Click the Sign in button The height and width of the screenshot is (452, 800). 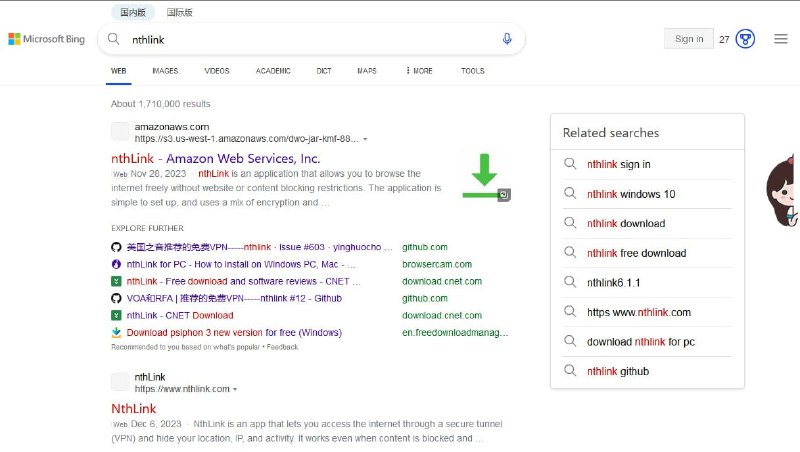[689, 39]
